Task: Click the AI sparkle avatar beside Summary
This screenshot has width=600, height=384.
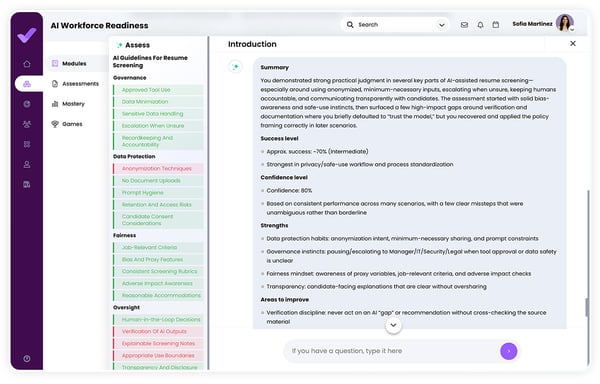Action: tap(235, 67)
